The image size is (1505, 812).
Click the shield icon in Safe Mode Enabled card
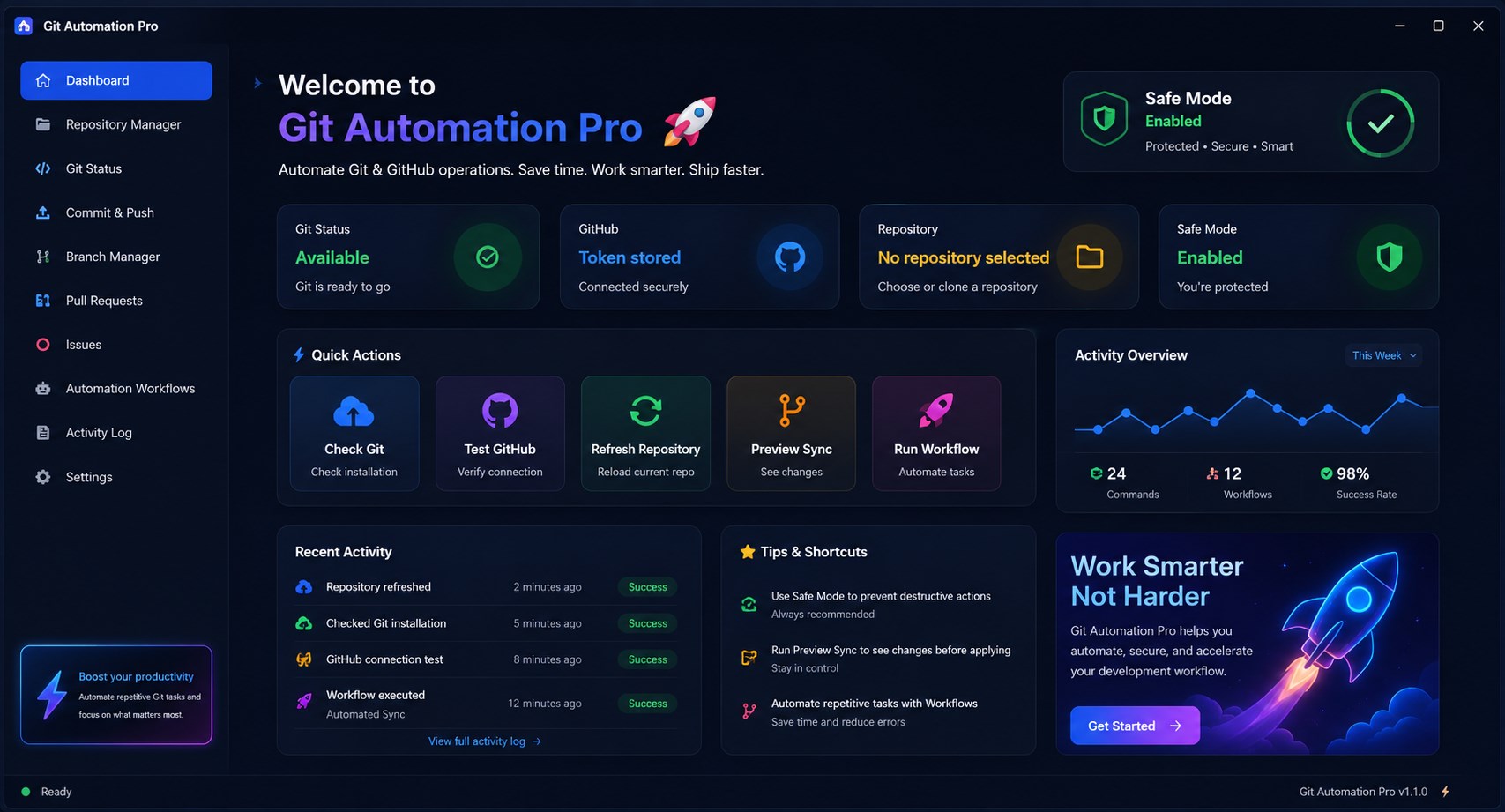[1389, 257]
